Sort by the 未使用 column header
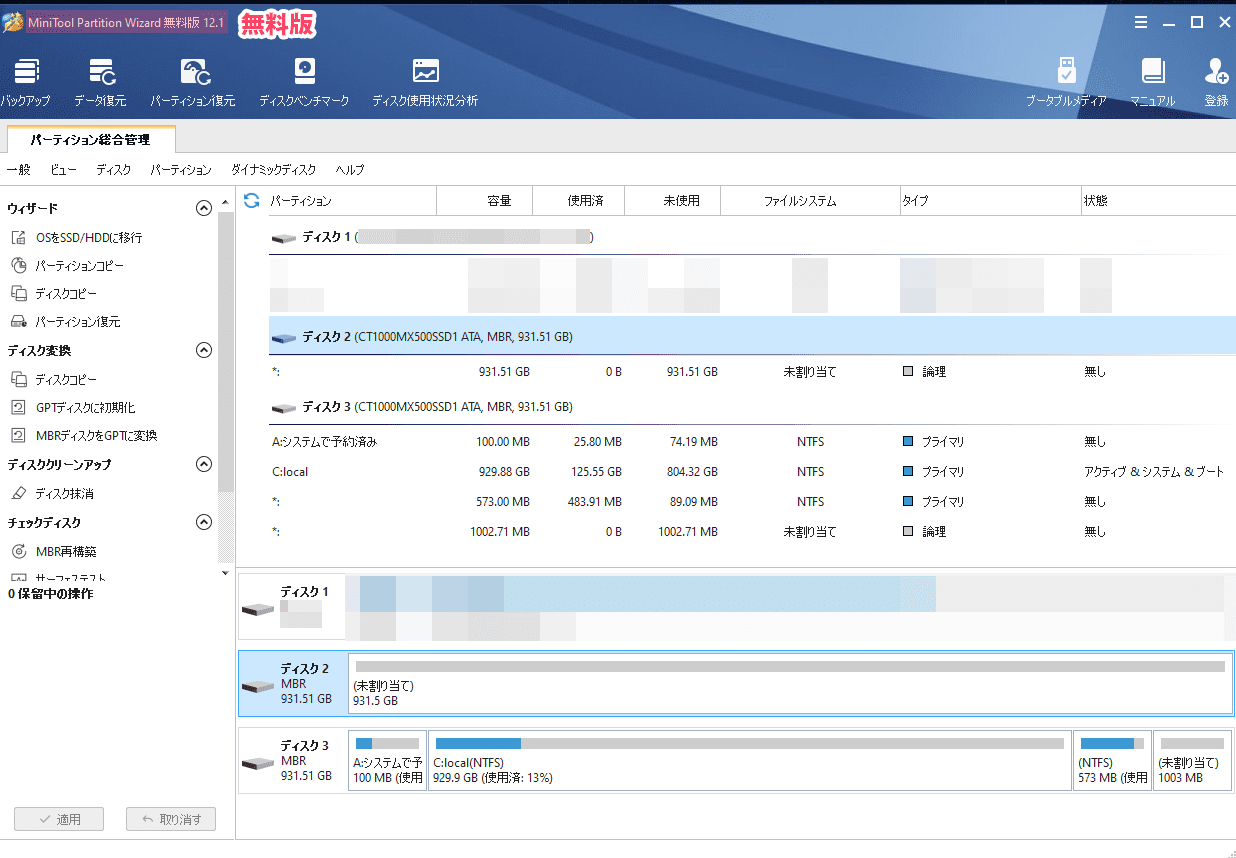The image size is (1236, 858). pyautogui.click(x=672, y=201)
